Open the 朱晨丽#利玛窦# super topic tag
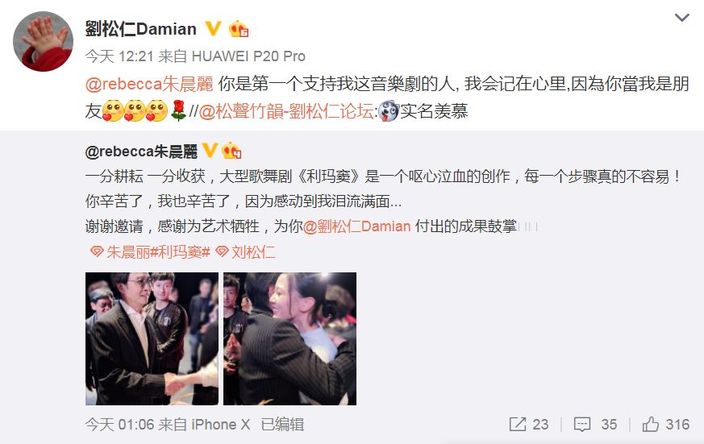The image size is (704, 444). tap(150, 252)
